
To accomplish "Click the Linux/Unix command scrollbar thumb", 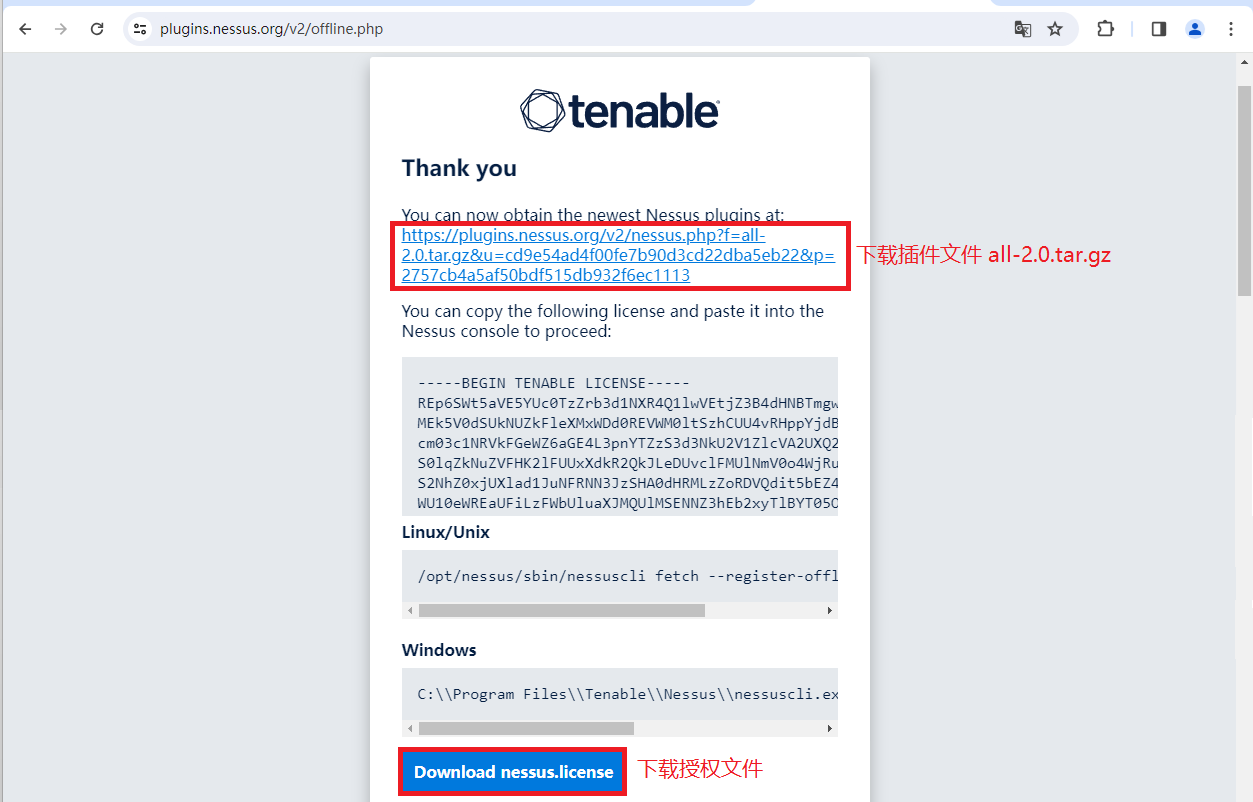I will click(x=561, y=610).
